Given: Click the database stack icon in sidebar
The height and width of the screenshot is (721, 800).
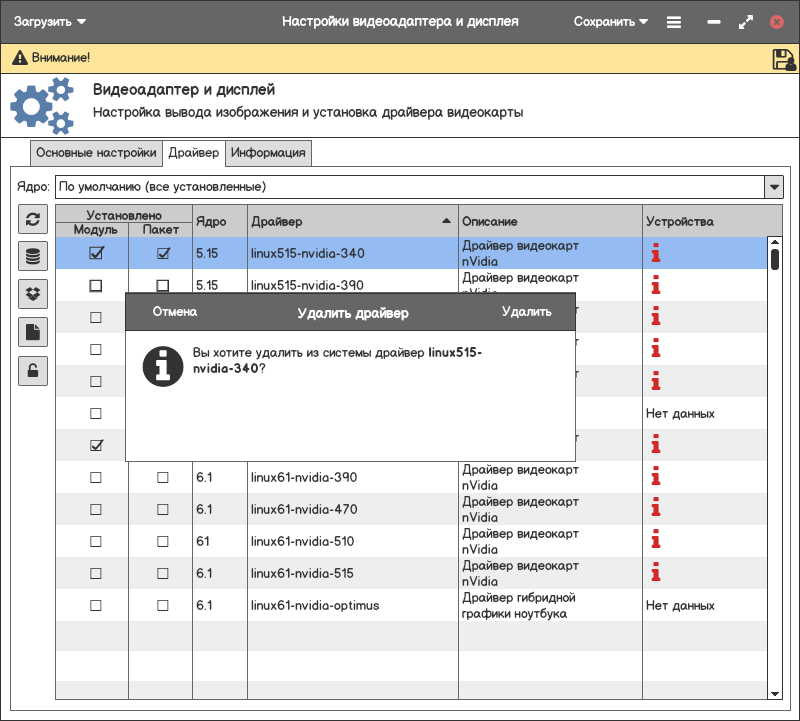Looking at the screenshot, I should pos(33,257).
